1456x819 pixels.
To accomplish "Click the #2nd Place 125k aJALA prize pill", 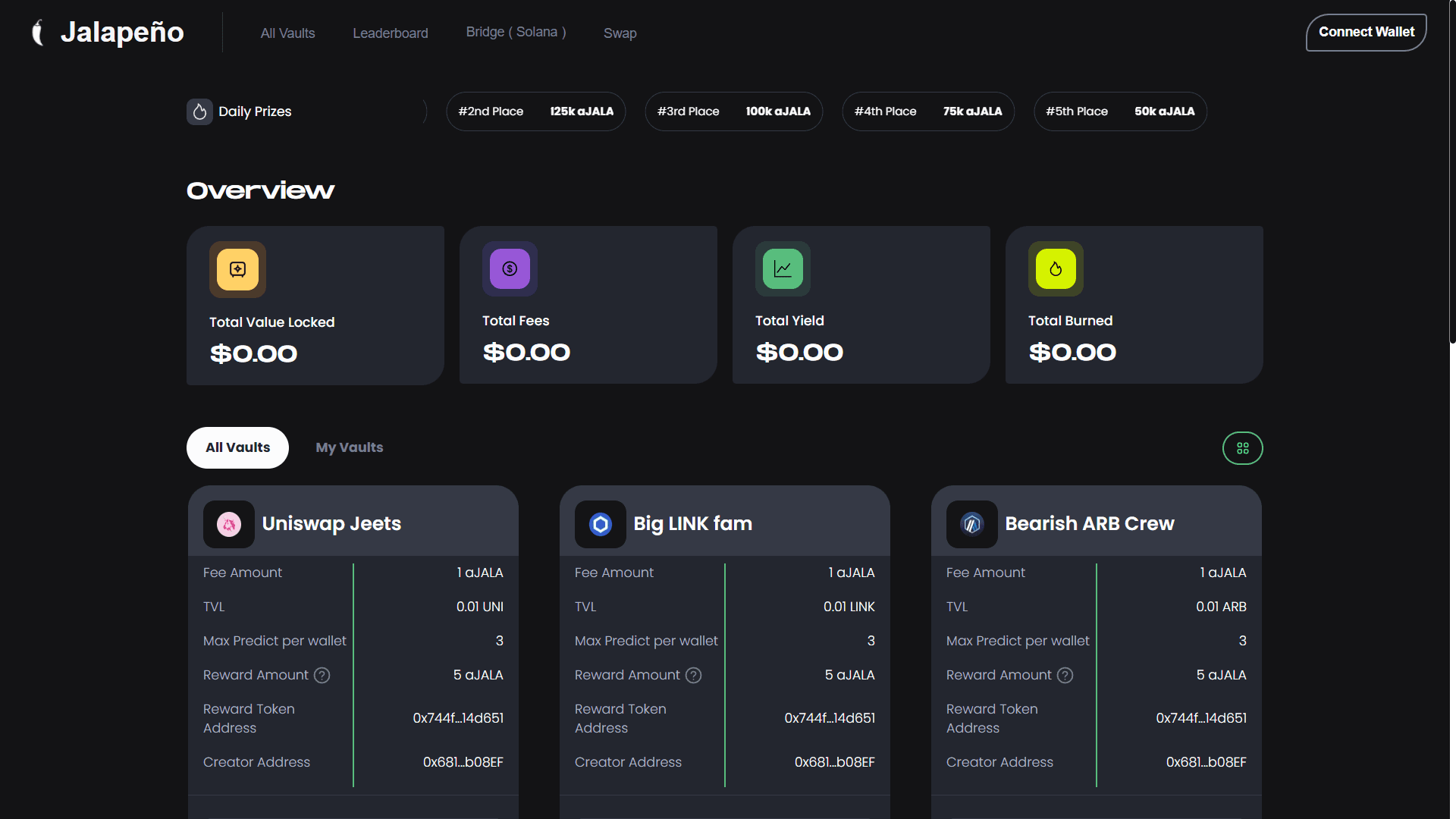I will 536,111.
